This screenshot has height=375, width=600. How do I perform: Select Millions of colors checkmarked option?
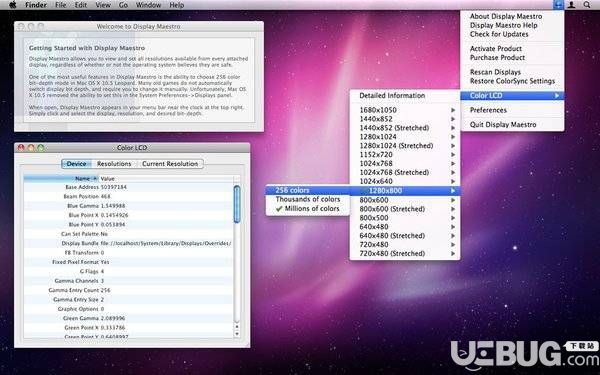[x=308, y=209]
